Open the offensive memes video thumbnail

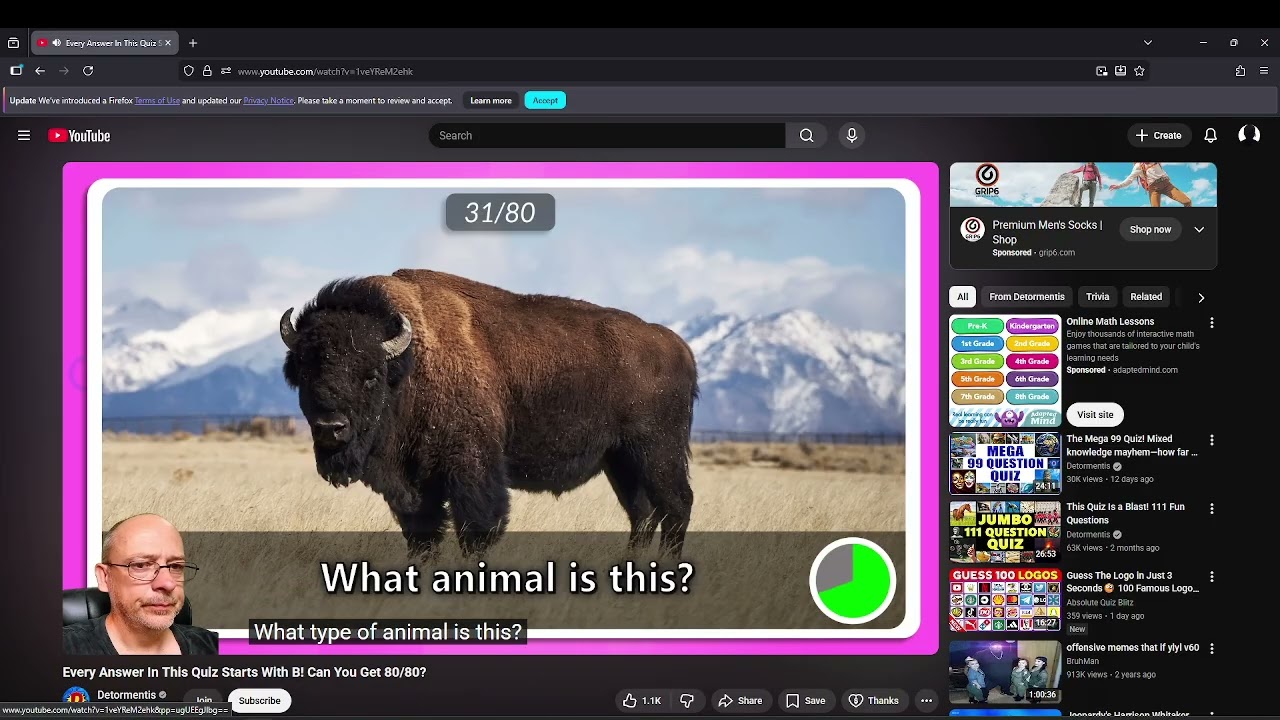(x=1005, y=671)
